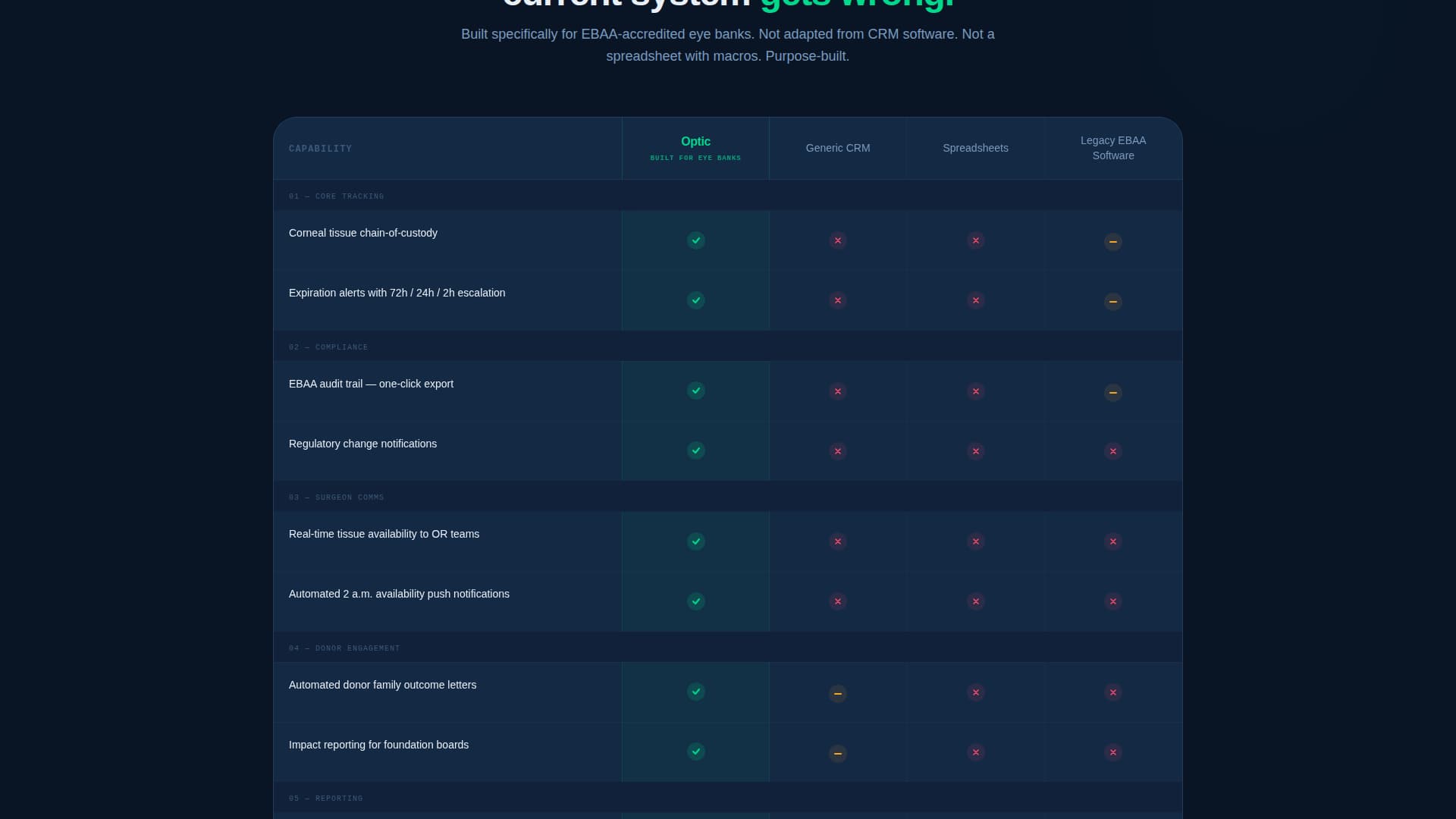Click Legacy EBAA cross for 2 a.m. push notifications
The image size is (1456, 819).
(x=1112, y=601)
